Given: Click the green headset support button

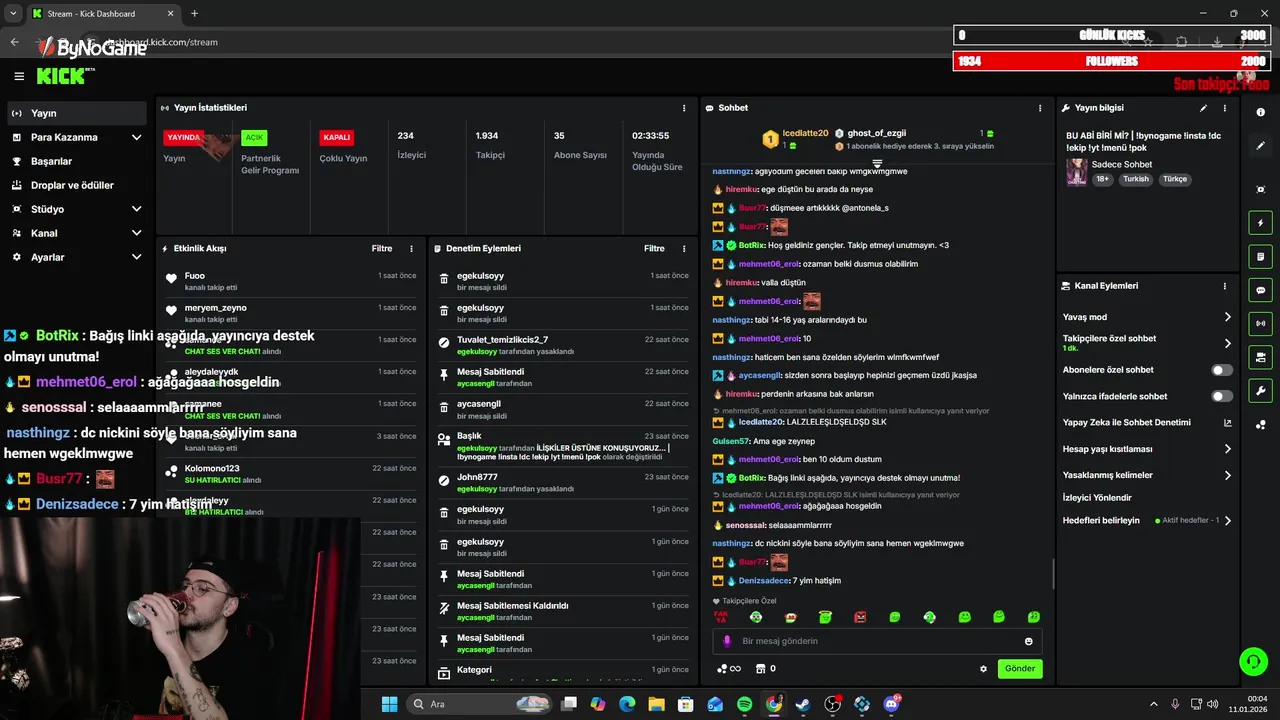Looking at the screenshot, I should coord(1253,662).
